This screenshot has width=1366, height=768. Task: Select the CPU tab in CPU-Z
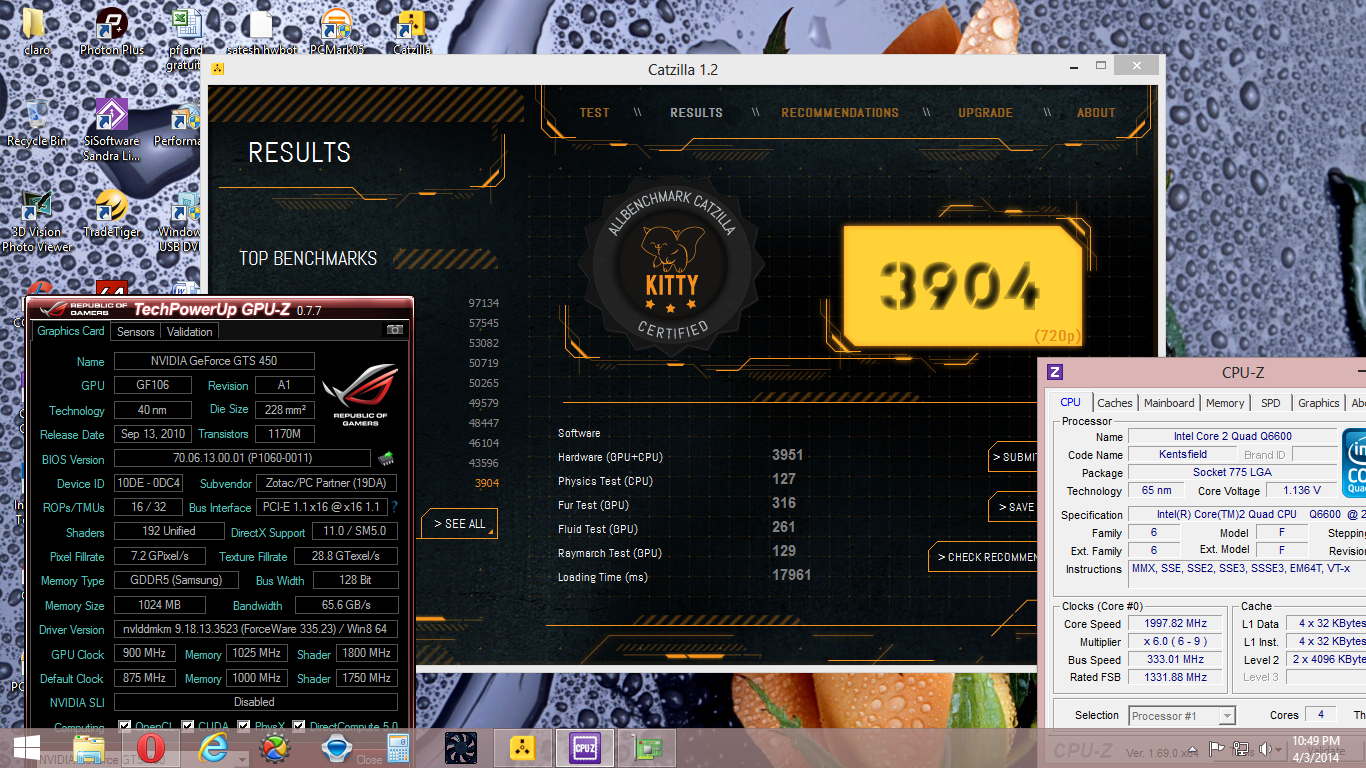pyautogui.click(x=1070, y=402)
